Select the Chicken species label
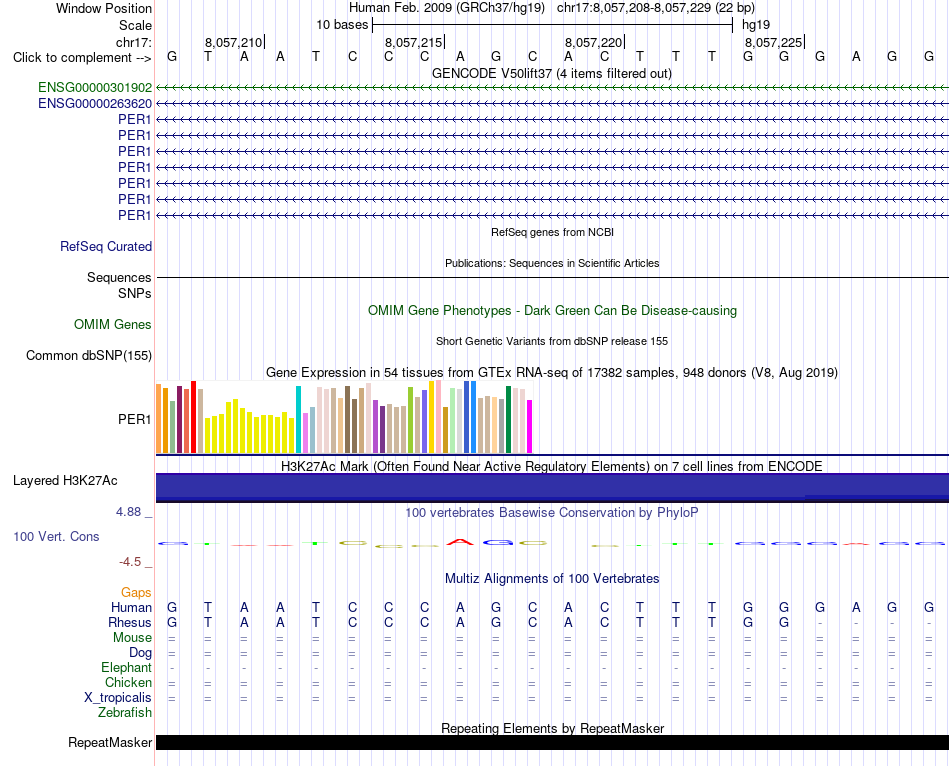Screen dimensions: 950x766 128,682
